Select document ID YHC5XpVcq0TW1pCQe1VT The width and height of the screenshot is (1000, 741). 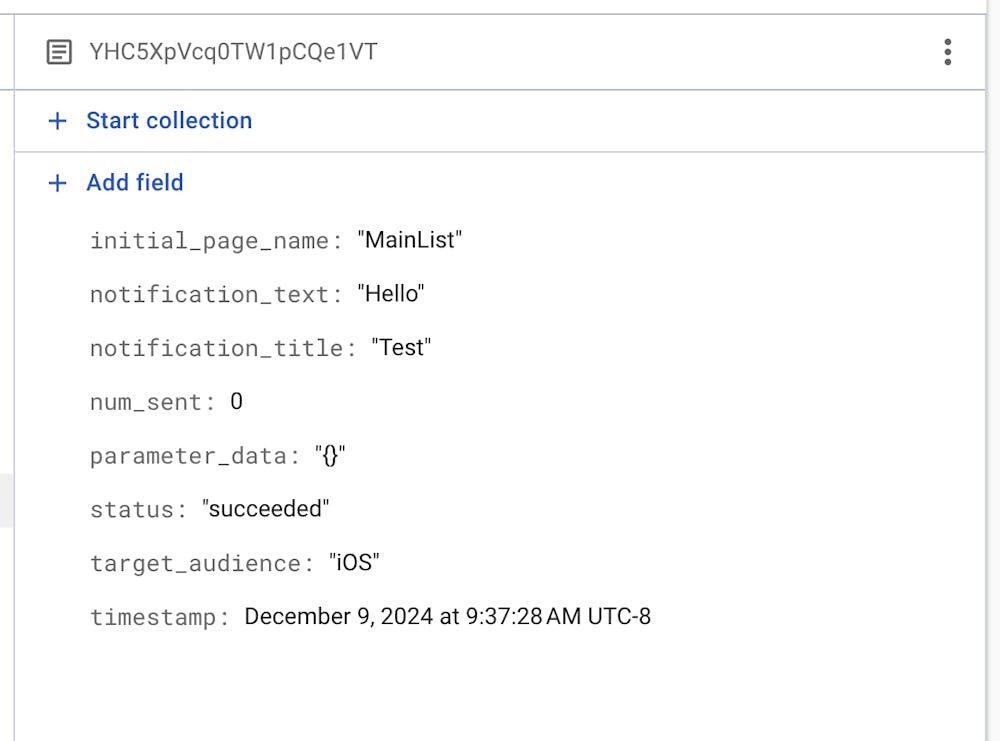point(233,52)
